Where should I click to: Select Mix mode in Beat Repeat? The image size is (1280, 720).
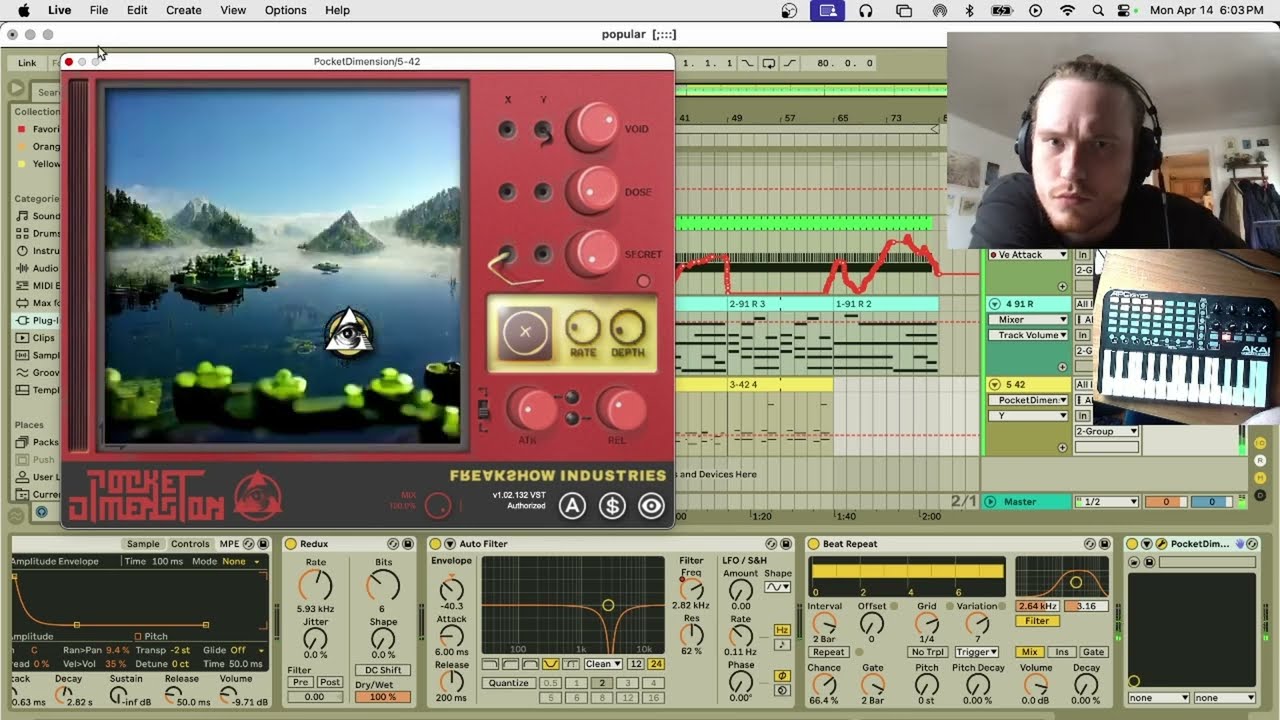[1030, 652]
